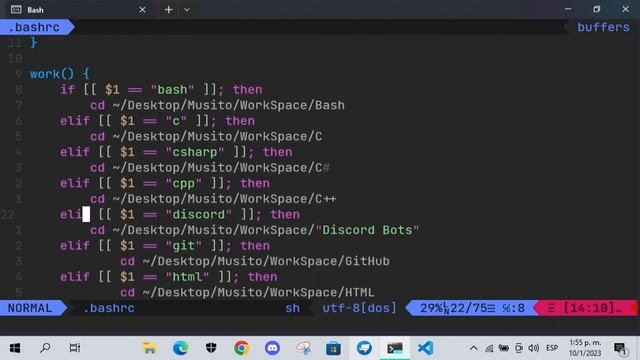640x360 pixels.
Task: Open the clock and calendar flyout
Action: (x=585, y=348)
